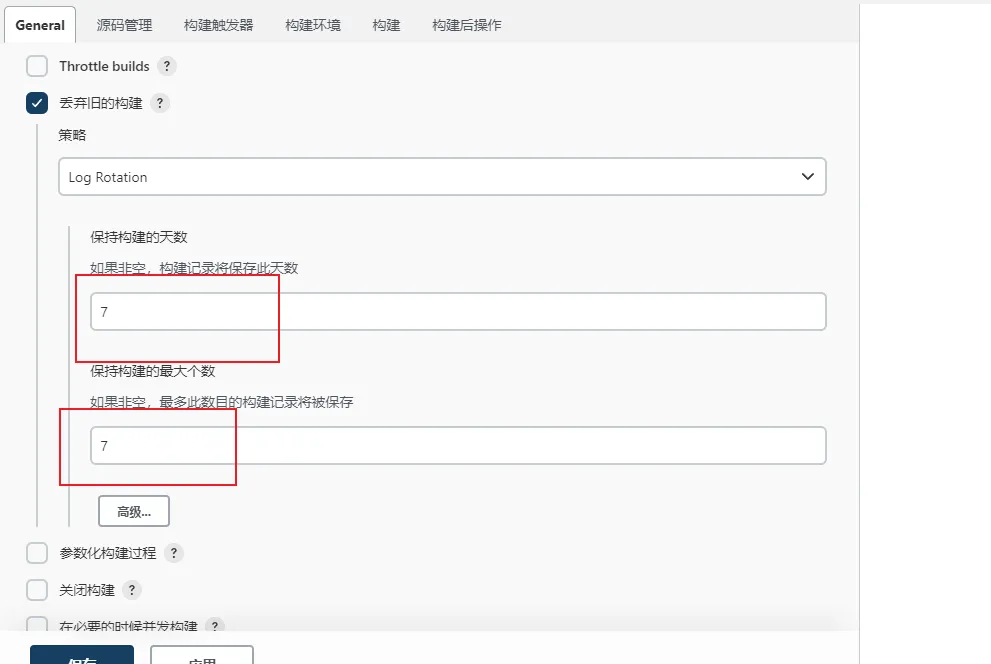Select the 构建 tab

pyautogui.click(x=386, y=25)
